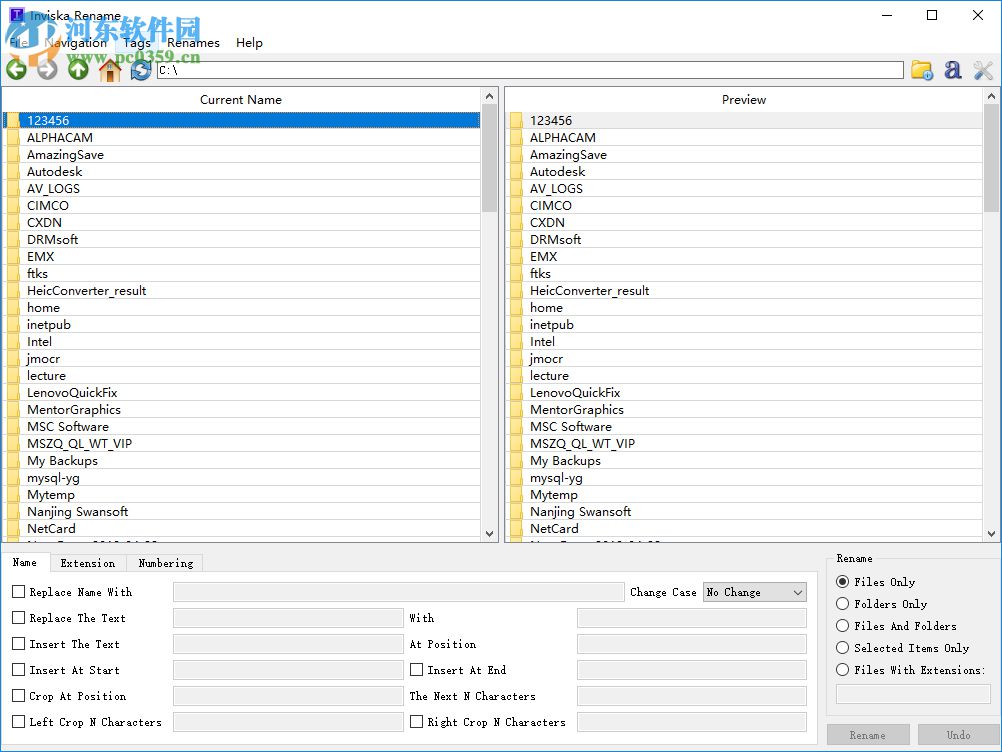Open the Tags menu
This screenshot has width=1002, height=752.
coord(137,43)
